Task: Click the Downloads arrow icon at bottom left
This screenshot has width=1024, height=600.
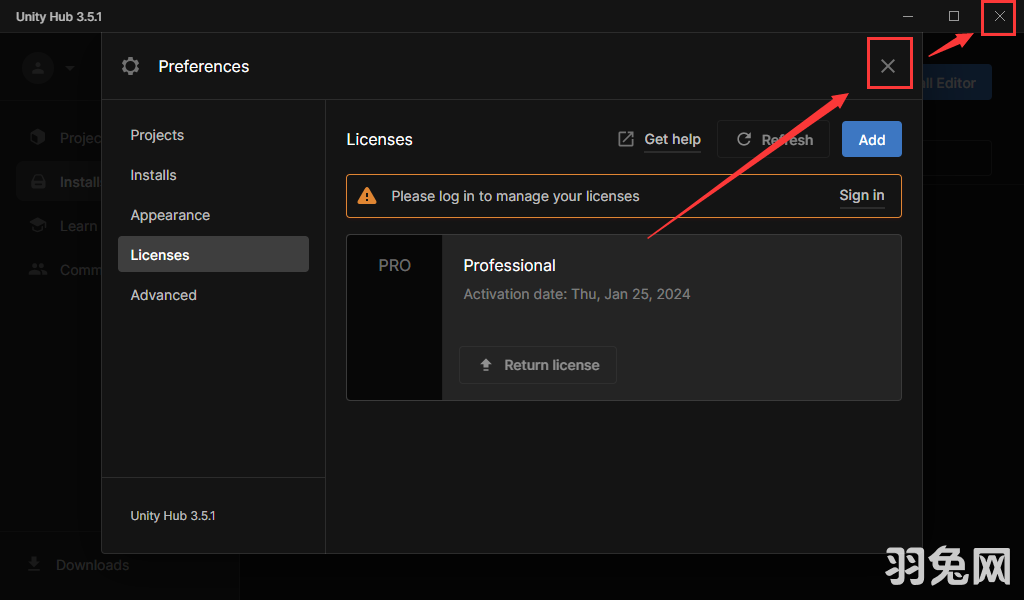Action: (x=34, y=564)
